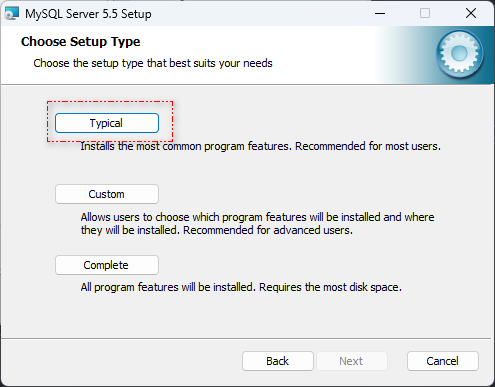Click the Typical option's description text
495x387 pixels.
pos(260,146)
